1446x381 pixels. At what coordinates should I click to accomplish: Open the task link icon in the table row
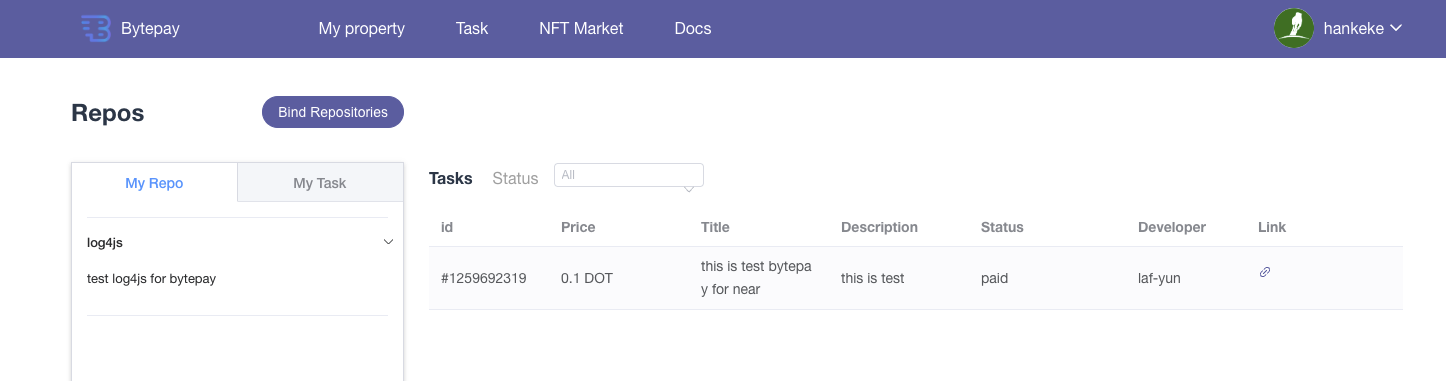click(x=1265, y=272)
